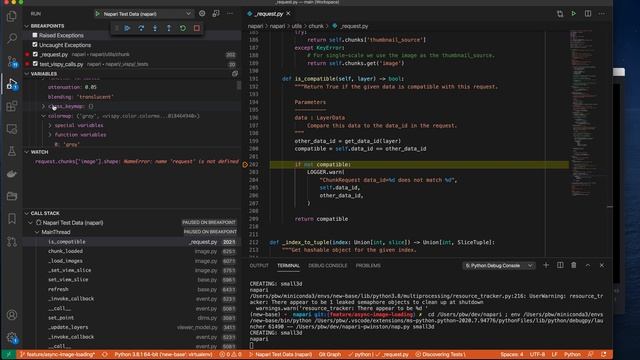
Task: Close the bottom panel
Action: click(x=602, y=265)
